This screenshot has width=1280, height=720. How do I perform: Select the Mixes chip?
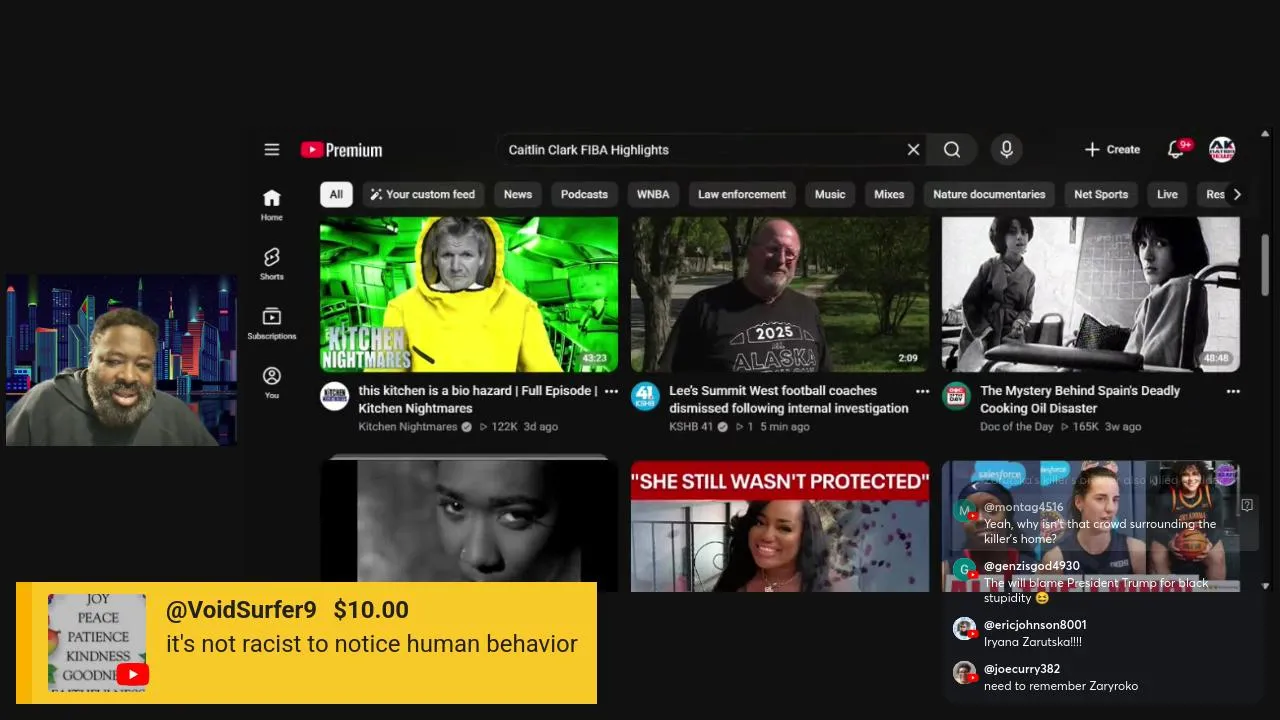889,194
